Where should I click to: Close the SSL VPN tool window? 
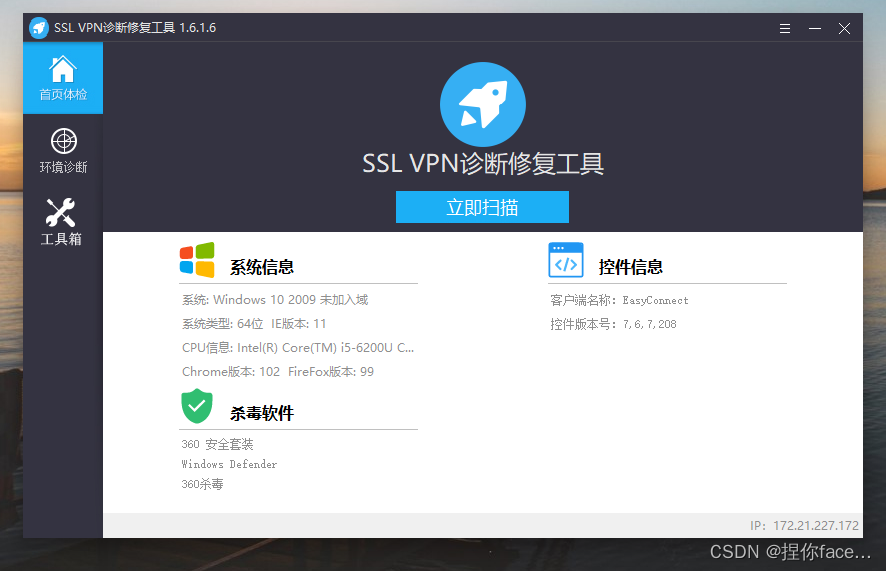pos(844,28)
